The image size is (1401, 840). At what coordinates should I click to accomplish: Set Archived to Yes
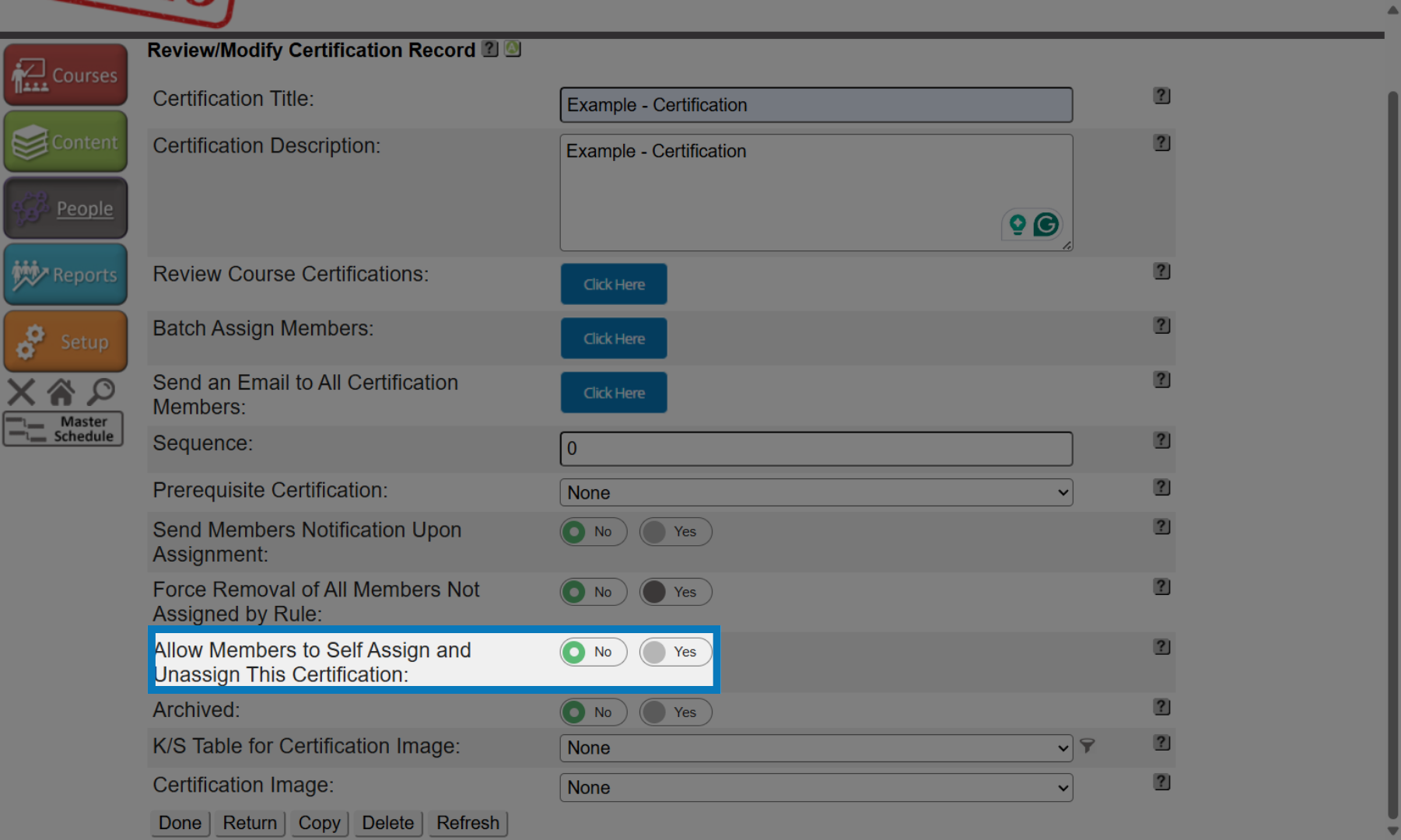click(x=675, y=712)
